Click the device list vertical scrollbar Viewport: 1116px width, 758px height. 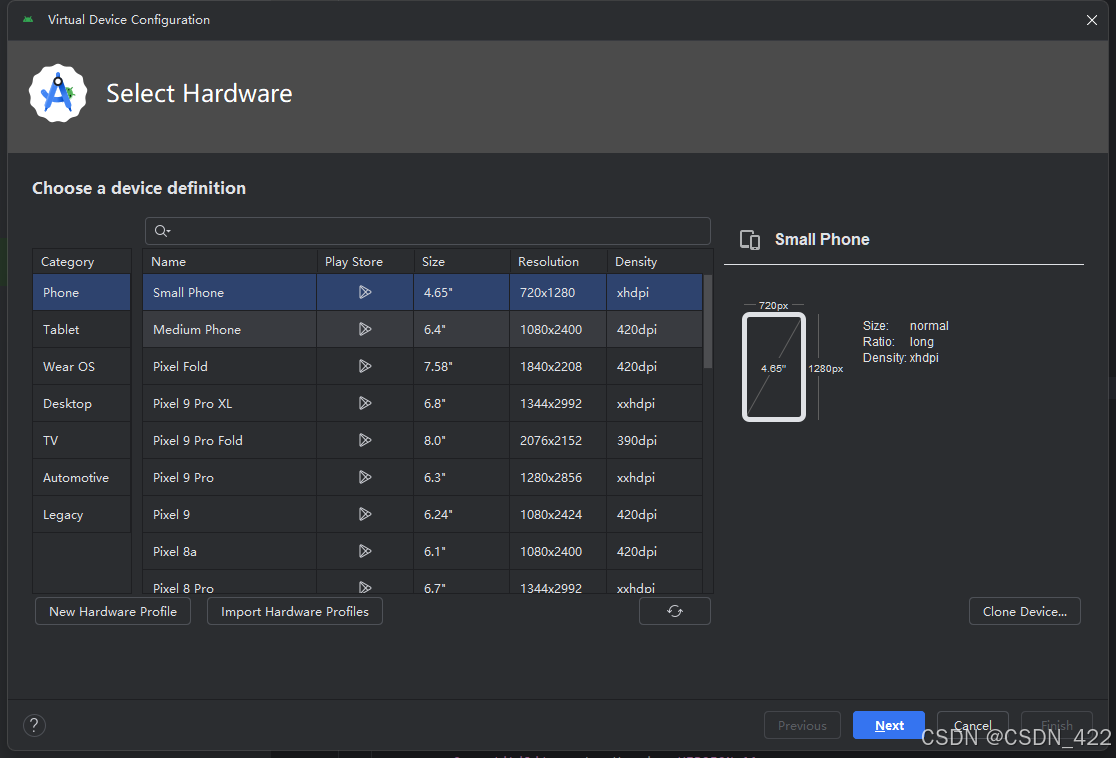708,322
